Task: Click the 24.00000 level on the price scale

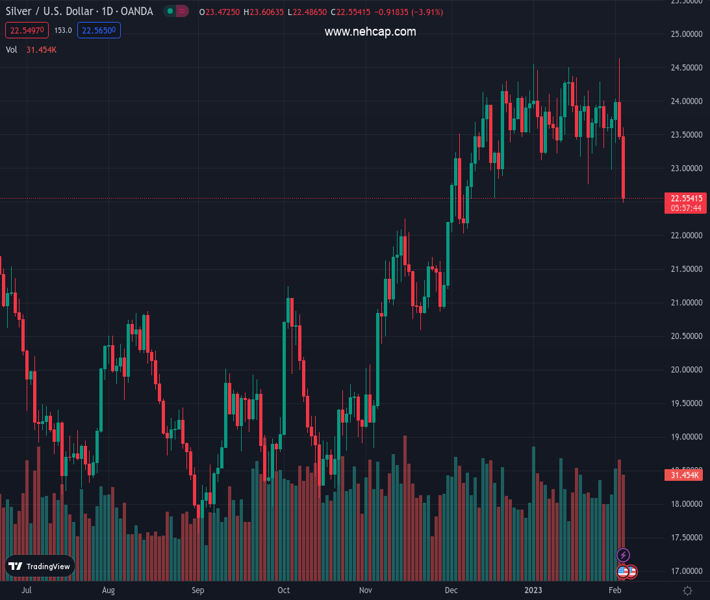Action: [x=684, y=101]
